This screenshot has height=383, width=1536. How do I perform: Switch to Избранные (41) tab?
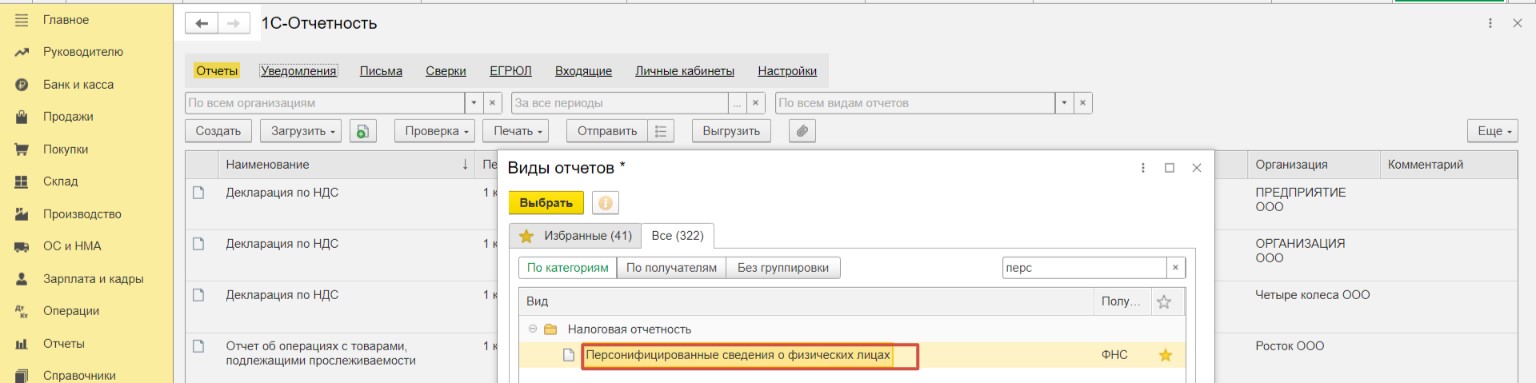(x=575, y=235)
